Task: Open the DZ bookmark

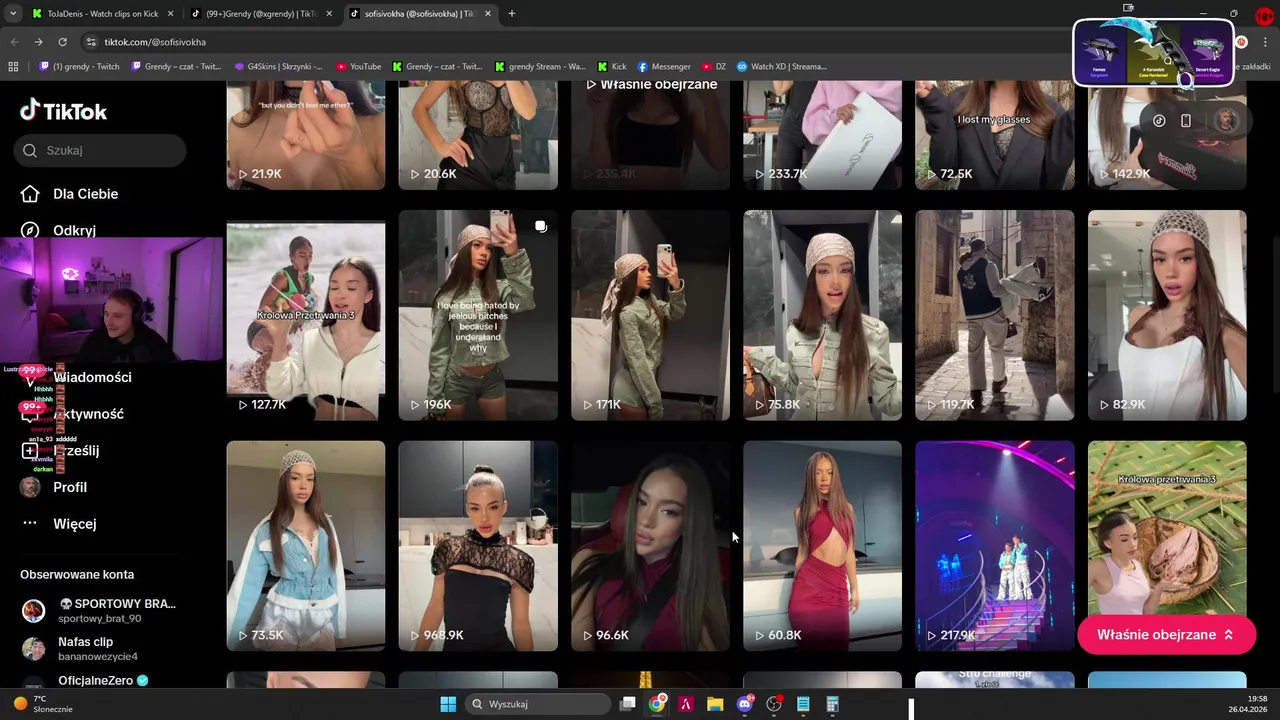Action: (x=714, y=67)
